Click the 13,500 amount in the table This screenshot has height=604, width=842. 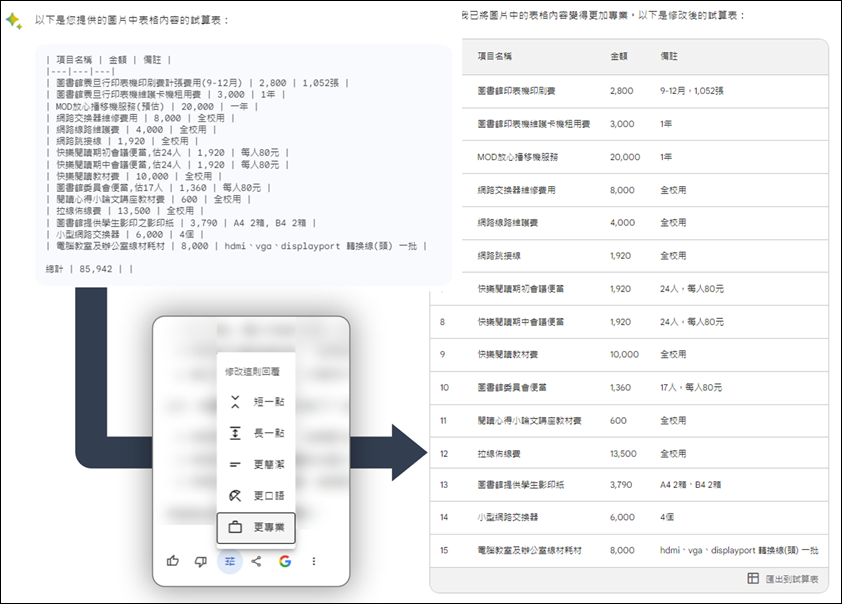click(623, 454)
